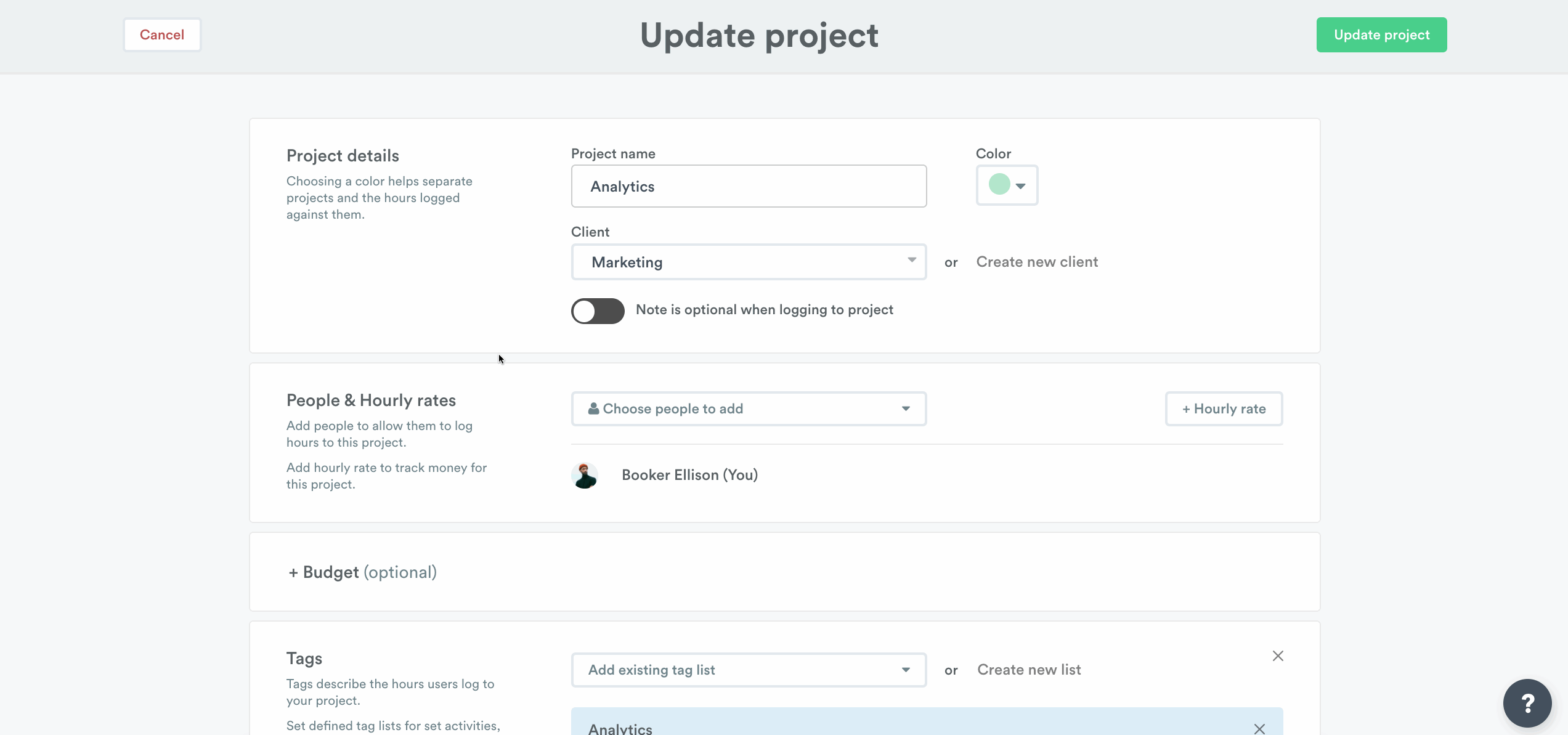This screenshot has width=1568, height=735.
Task: Click the Update project button
Action: click(1381, 35)
